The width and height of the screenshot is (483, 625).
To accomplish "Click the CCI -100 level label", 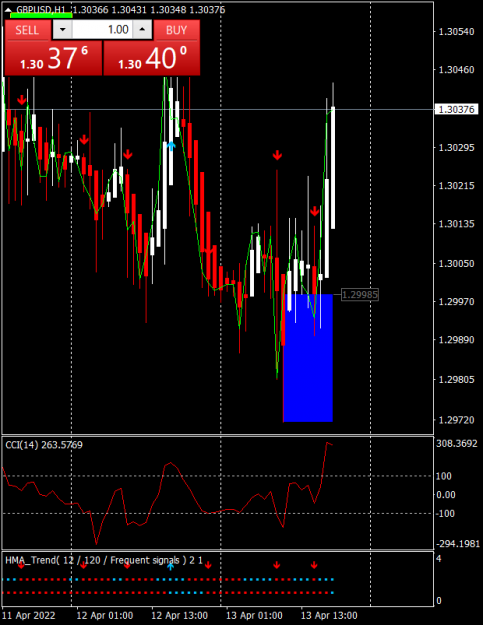I will click(445, 513).
